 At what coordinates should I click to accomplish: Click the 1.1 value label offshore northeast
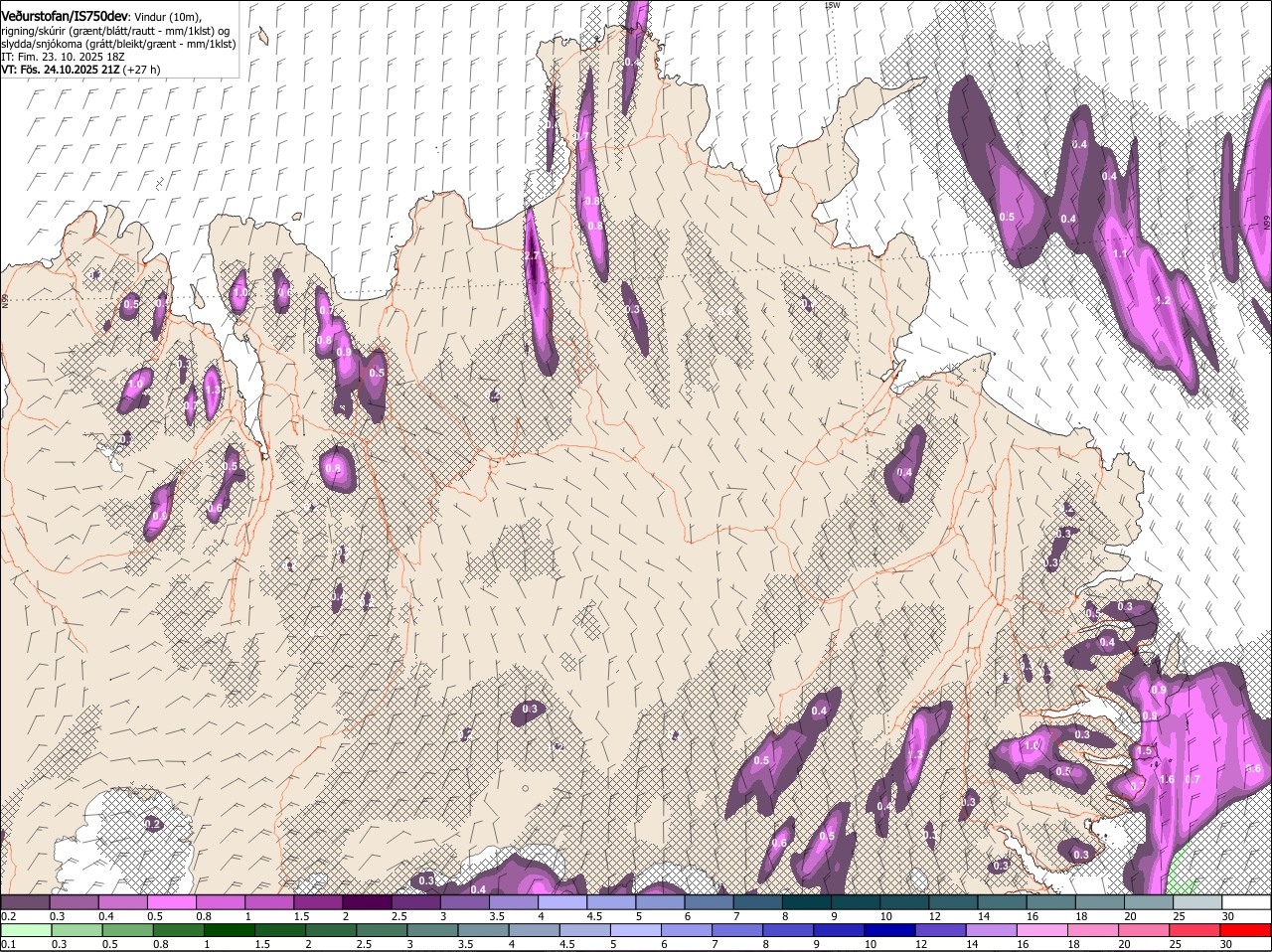[x=1121, y=253]
